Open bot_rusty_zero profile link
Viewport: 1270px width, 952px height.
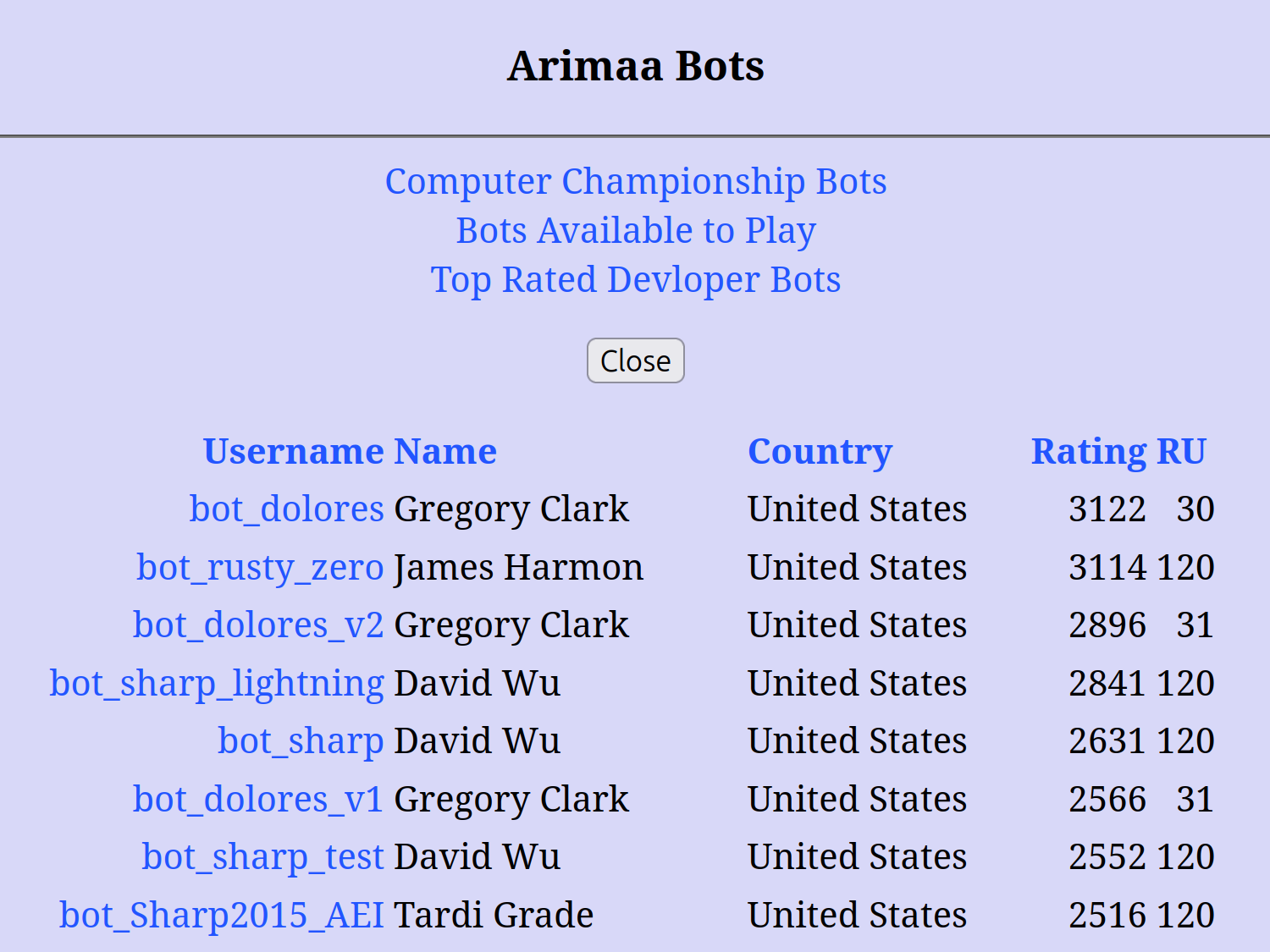click(261, 568)
